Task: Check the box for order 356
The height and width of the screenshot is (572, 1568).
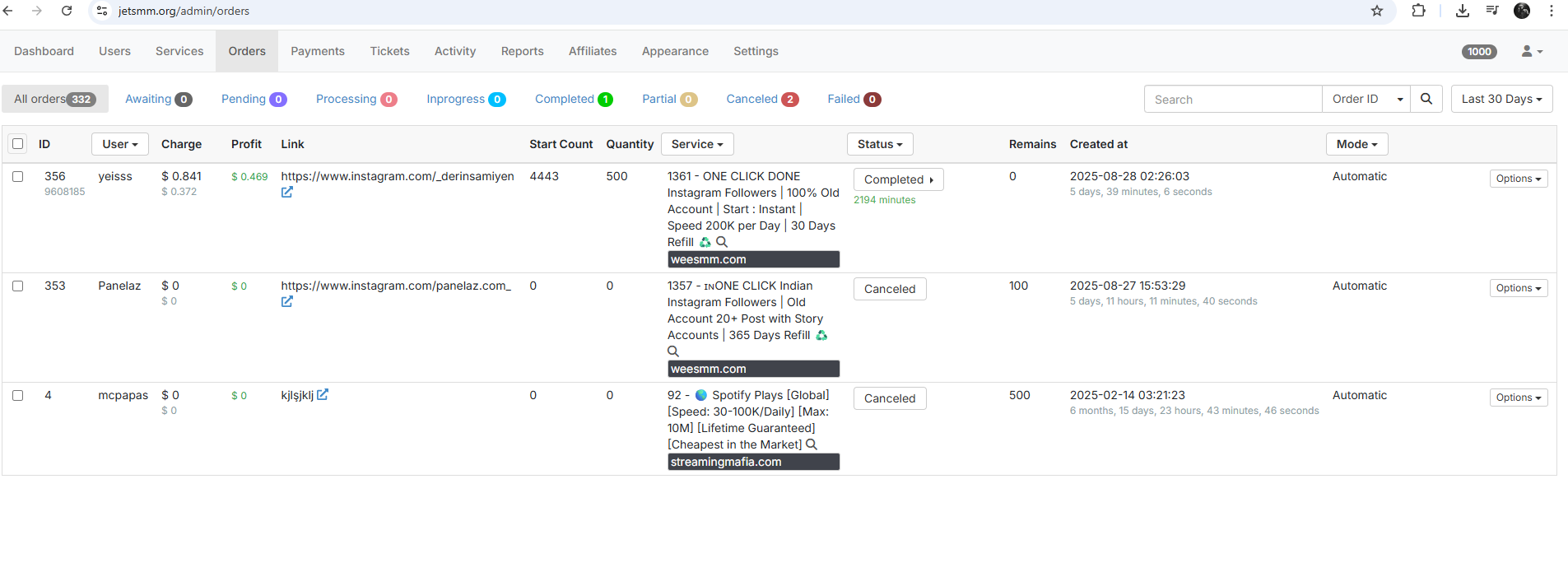Action: pyautogui.click(x=17, y=177)
